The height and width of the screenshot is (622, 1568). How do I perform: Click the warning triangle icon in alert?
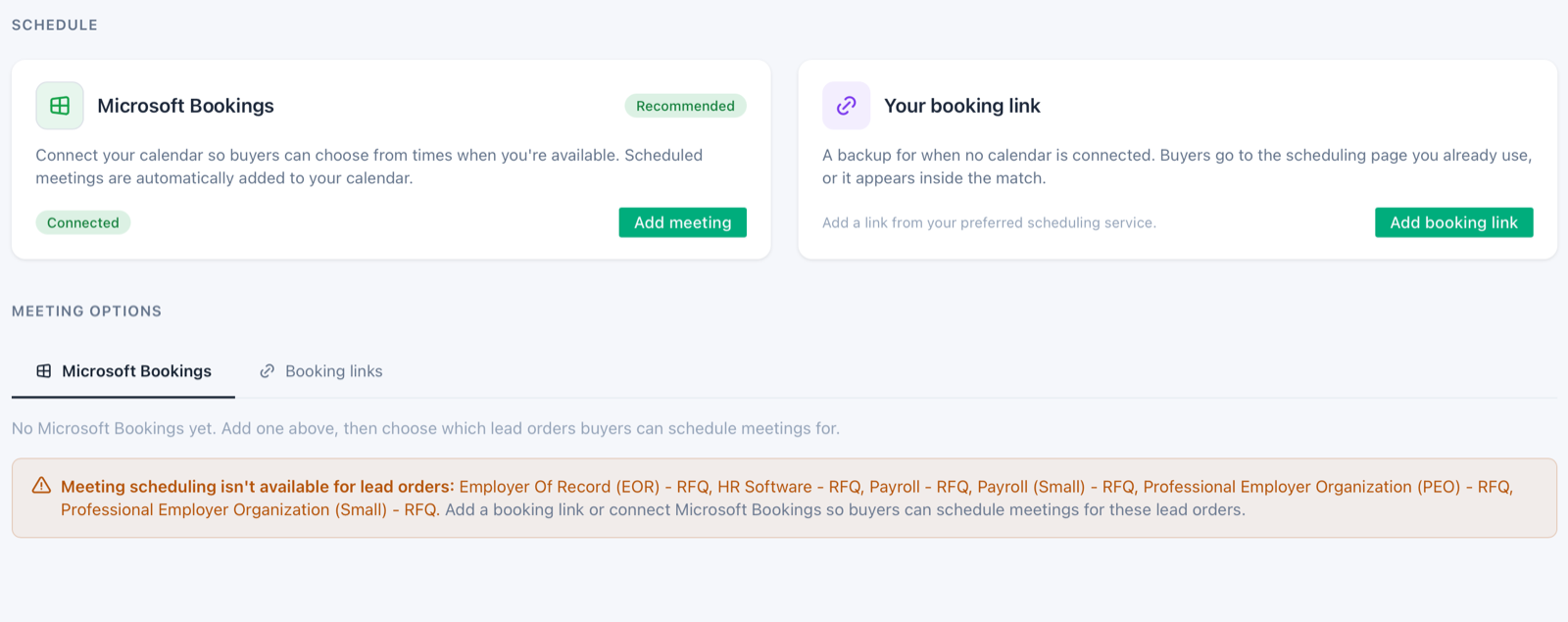click(x=41, y=486)
